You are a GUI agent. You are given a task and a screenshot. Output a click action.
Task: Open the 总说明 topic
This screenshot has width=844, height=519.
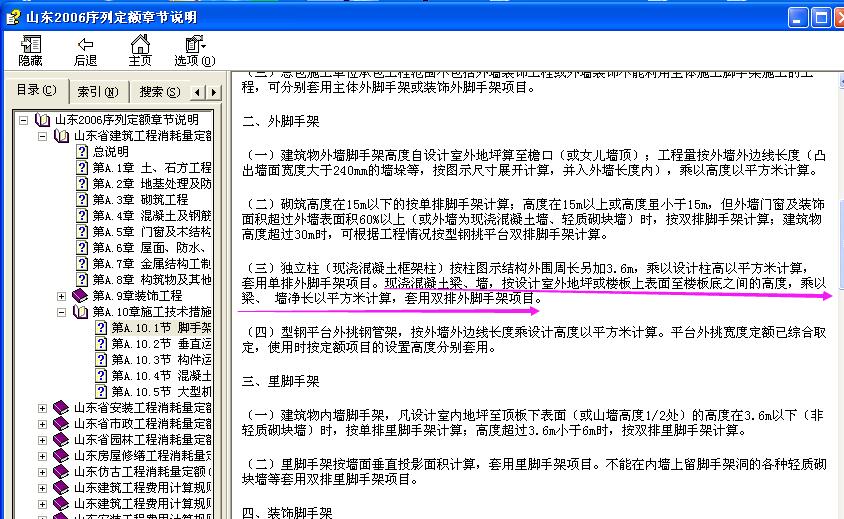coord(110,152)
